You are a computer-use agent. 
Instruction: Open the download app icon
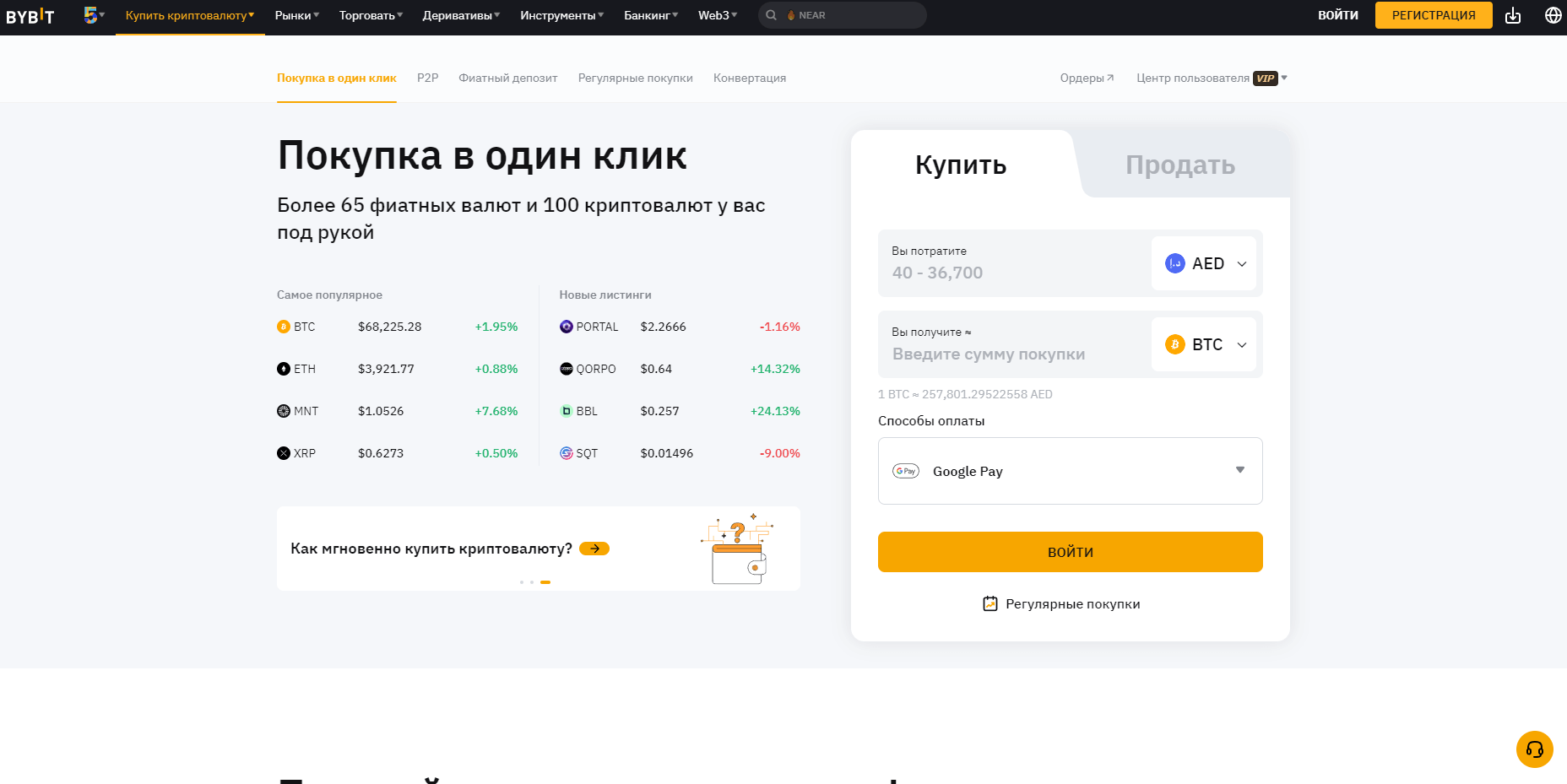coord(1513,15)
